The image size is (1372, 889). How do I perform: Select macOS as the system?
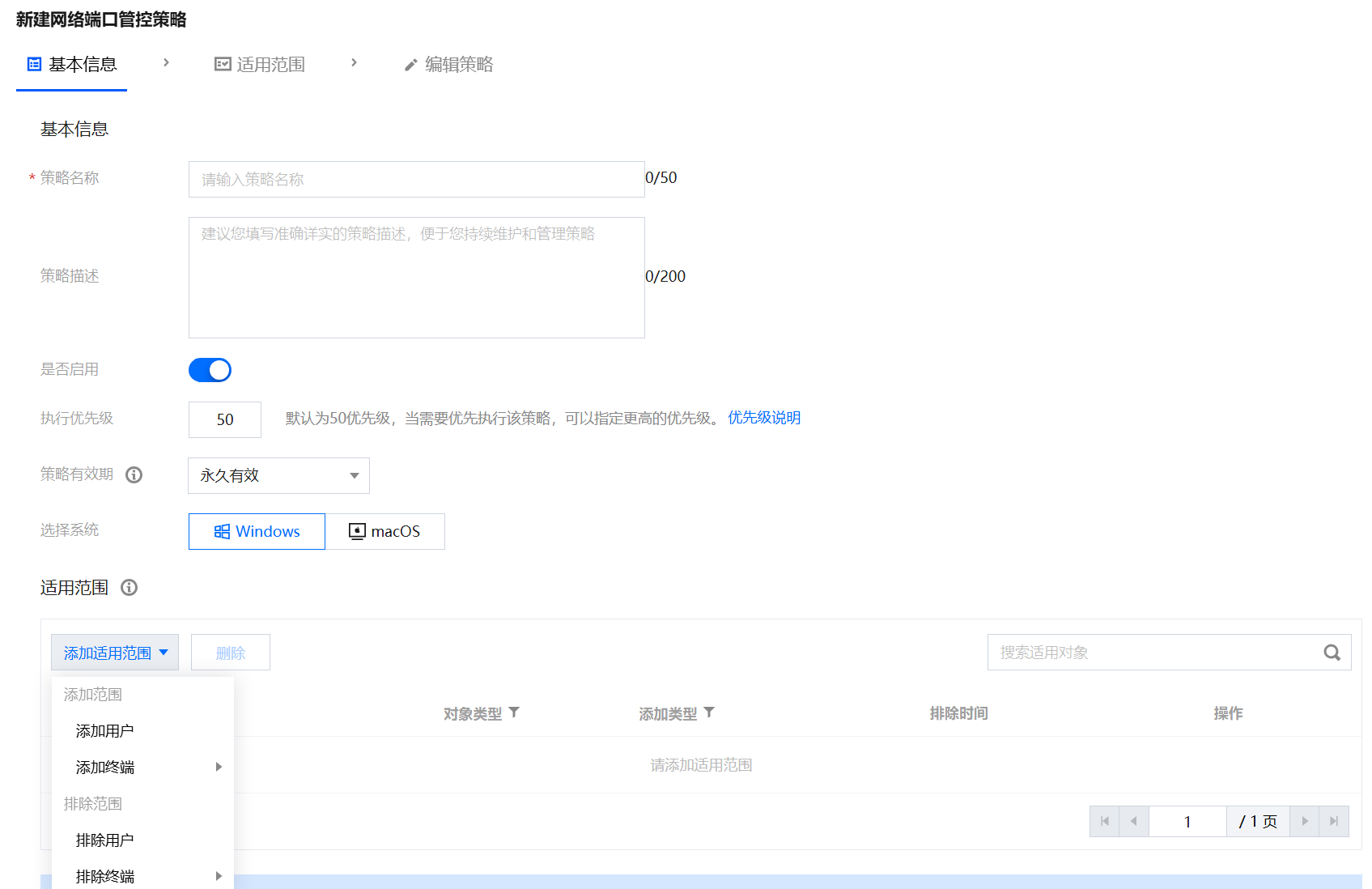(384, 531)
